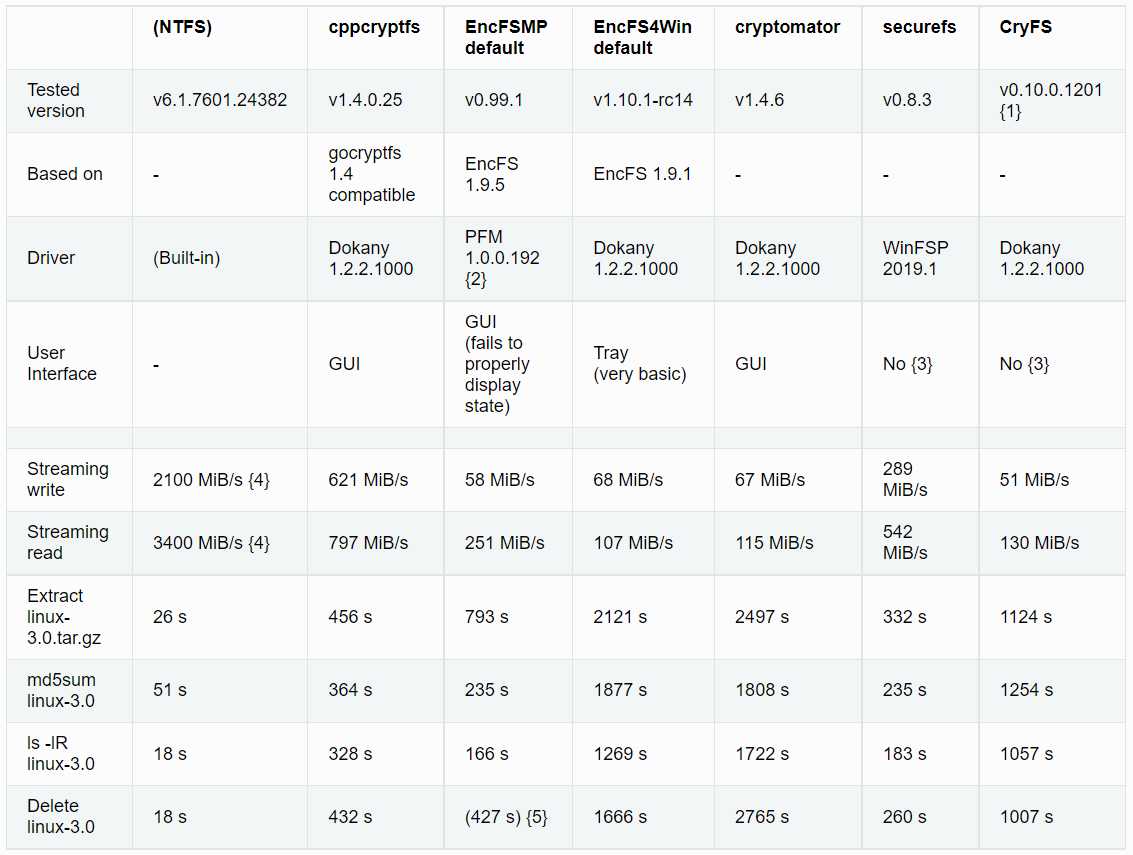Select the gocryptfs 1.4 compatible cell
This screenshot has height=855, width=1133.
click(372, 174)
